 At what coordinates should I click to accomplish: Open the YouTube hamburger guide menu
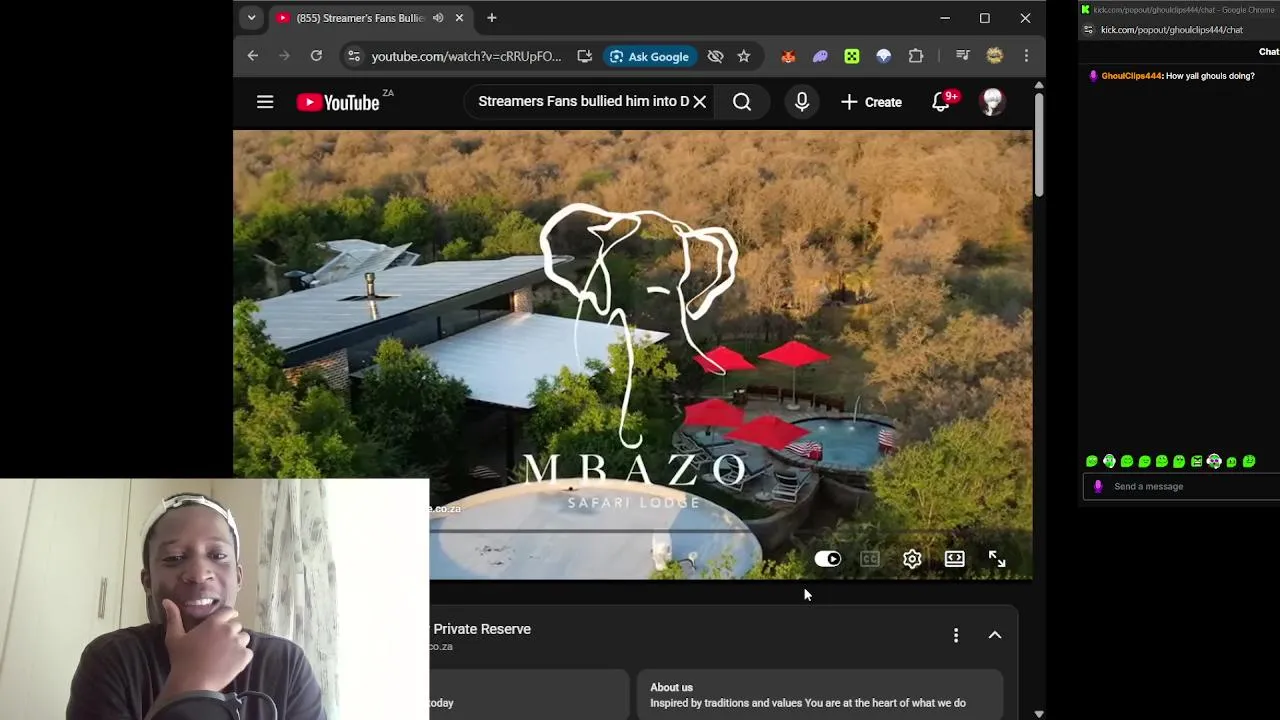265,102
